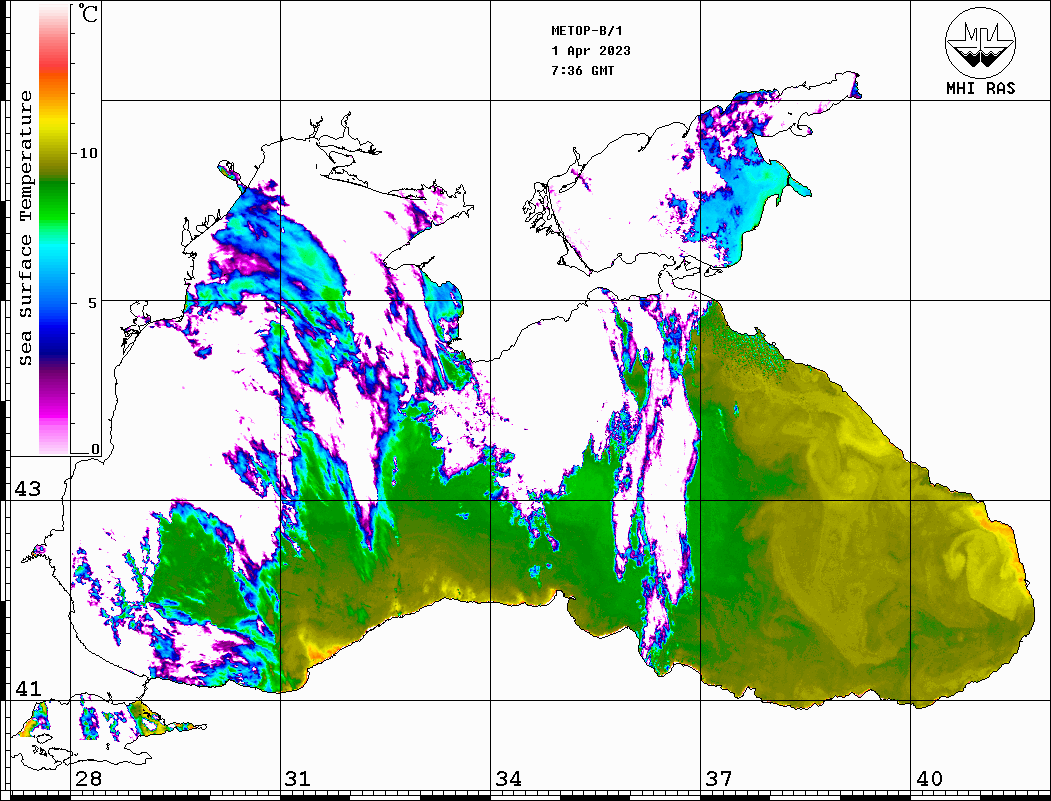This screenshot has width=1051, height=801.
Task: Click the longitude label 31
Action: pos(298,779)
